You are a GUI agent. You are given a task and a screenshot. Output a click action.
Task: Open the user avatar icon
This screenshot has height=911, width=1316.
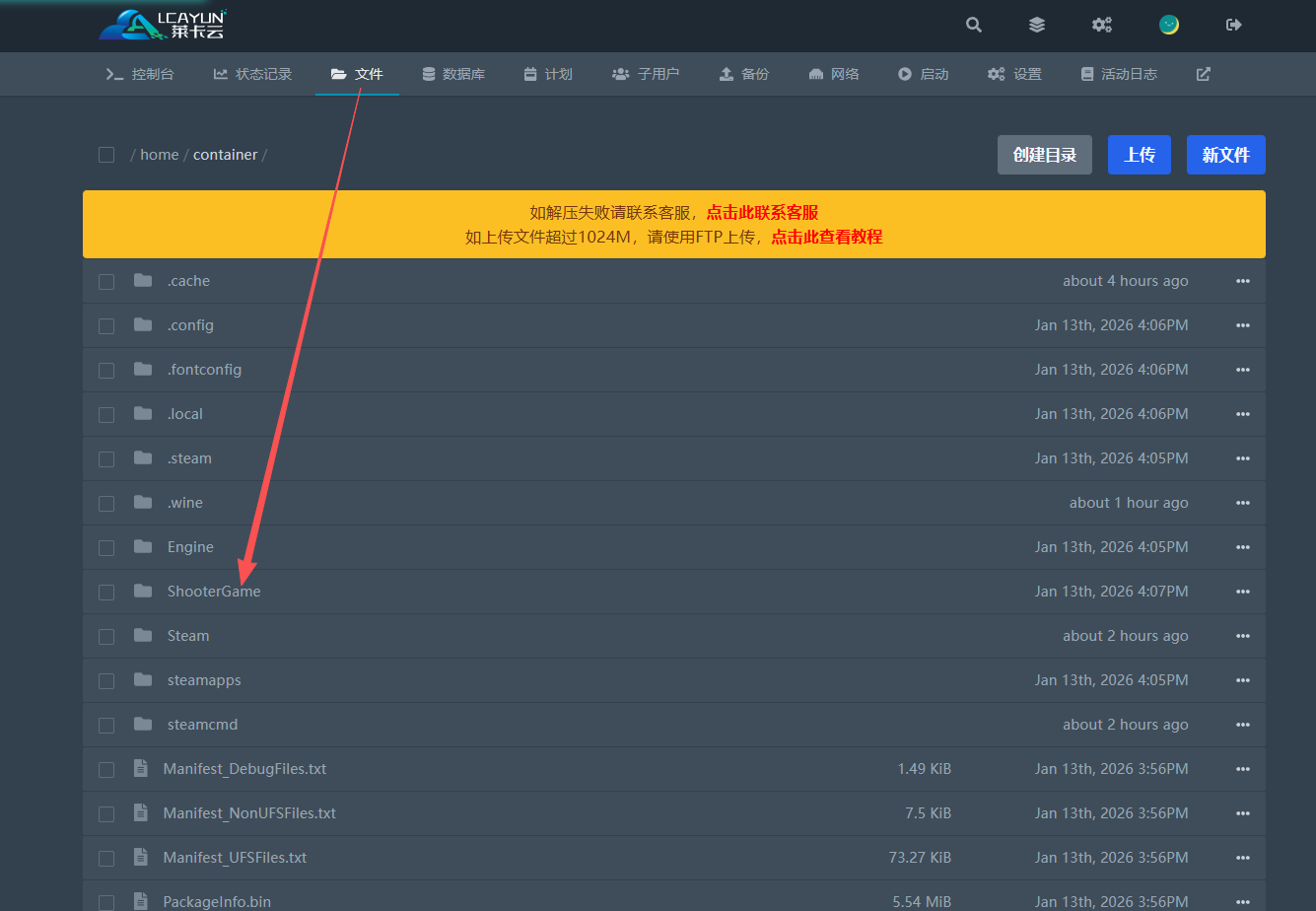click(1169, 25)
